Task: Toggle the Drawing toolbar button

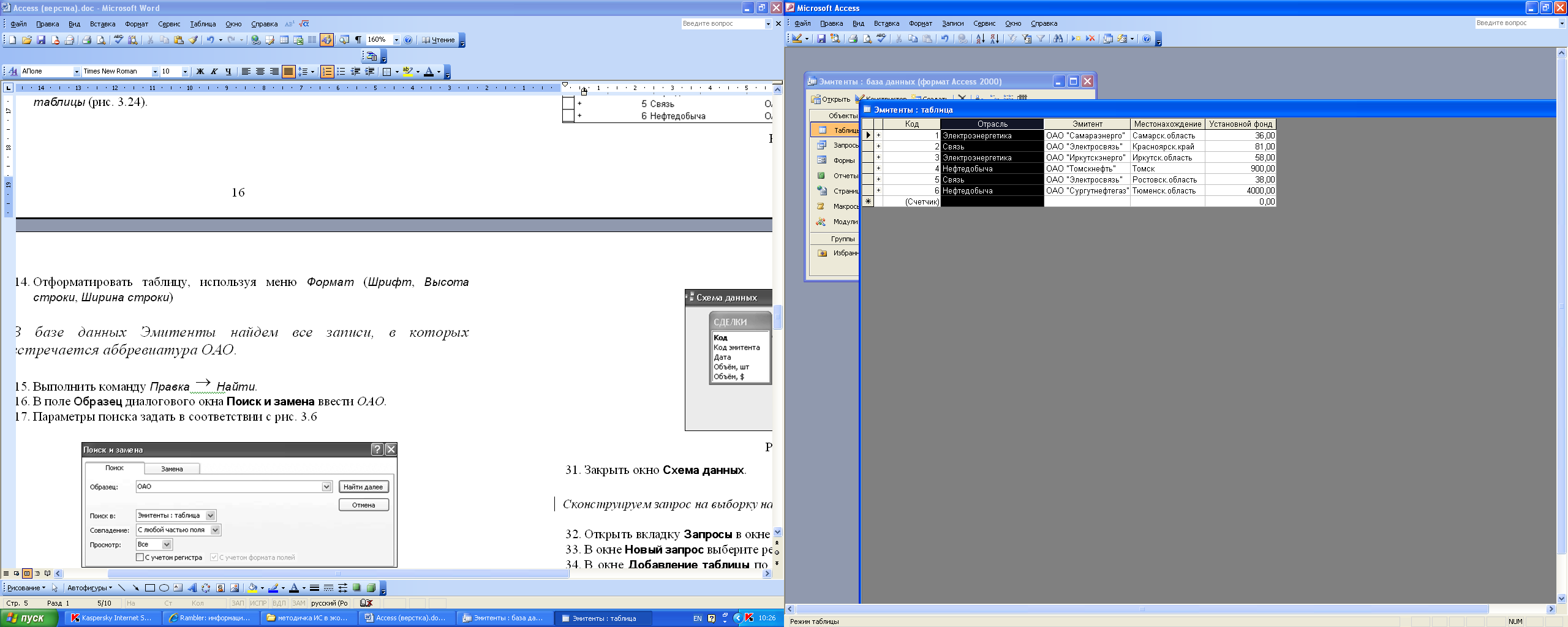Action: [x=326, y=40]
